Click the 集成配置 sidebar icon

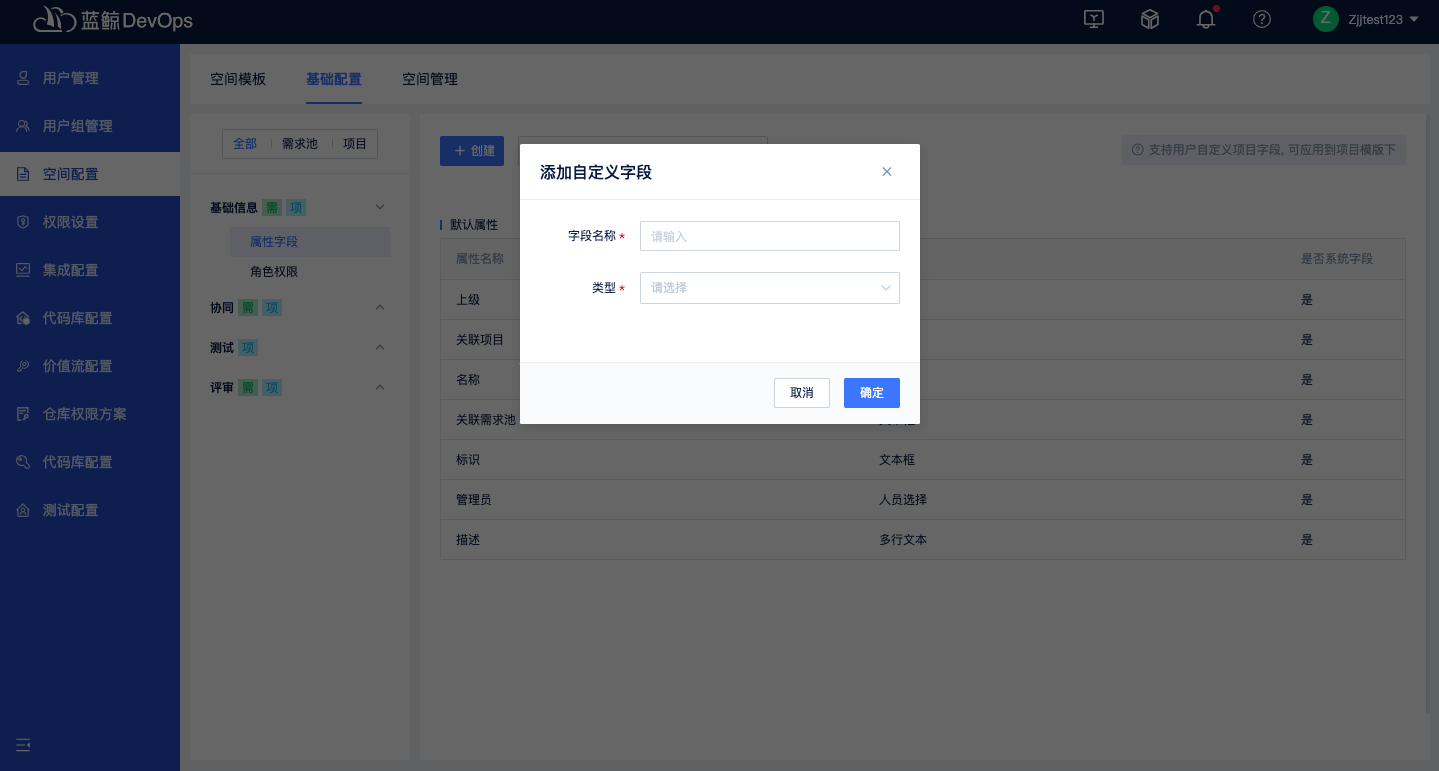[x=23, y=270]
